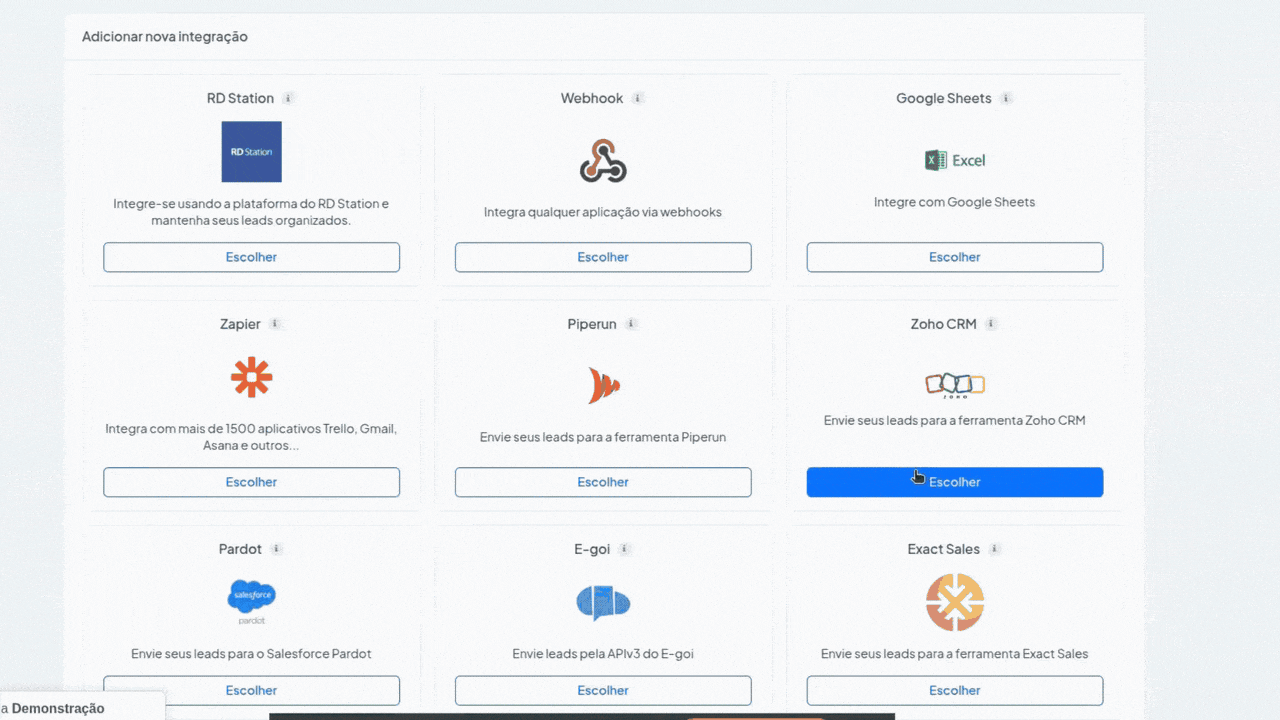Image resolution: width=1280 pixels, height=720 pixels.
Task: Choose the Google Sheets integration
Action: tap(955, 257)
